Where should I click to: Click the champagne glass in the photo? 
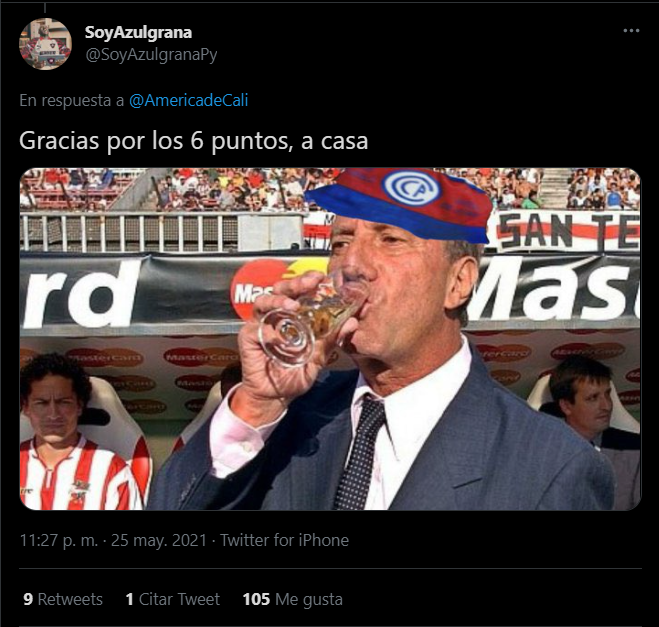point(306,319)
